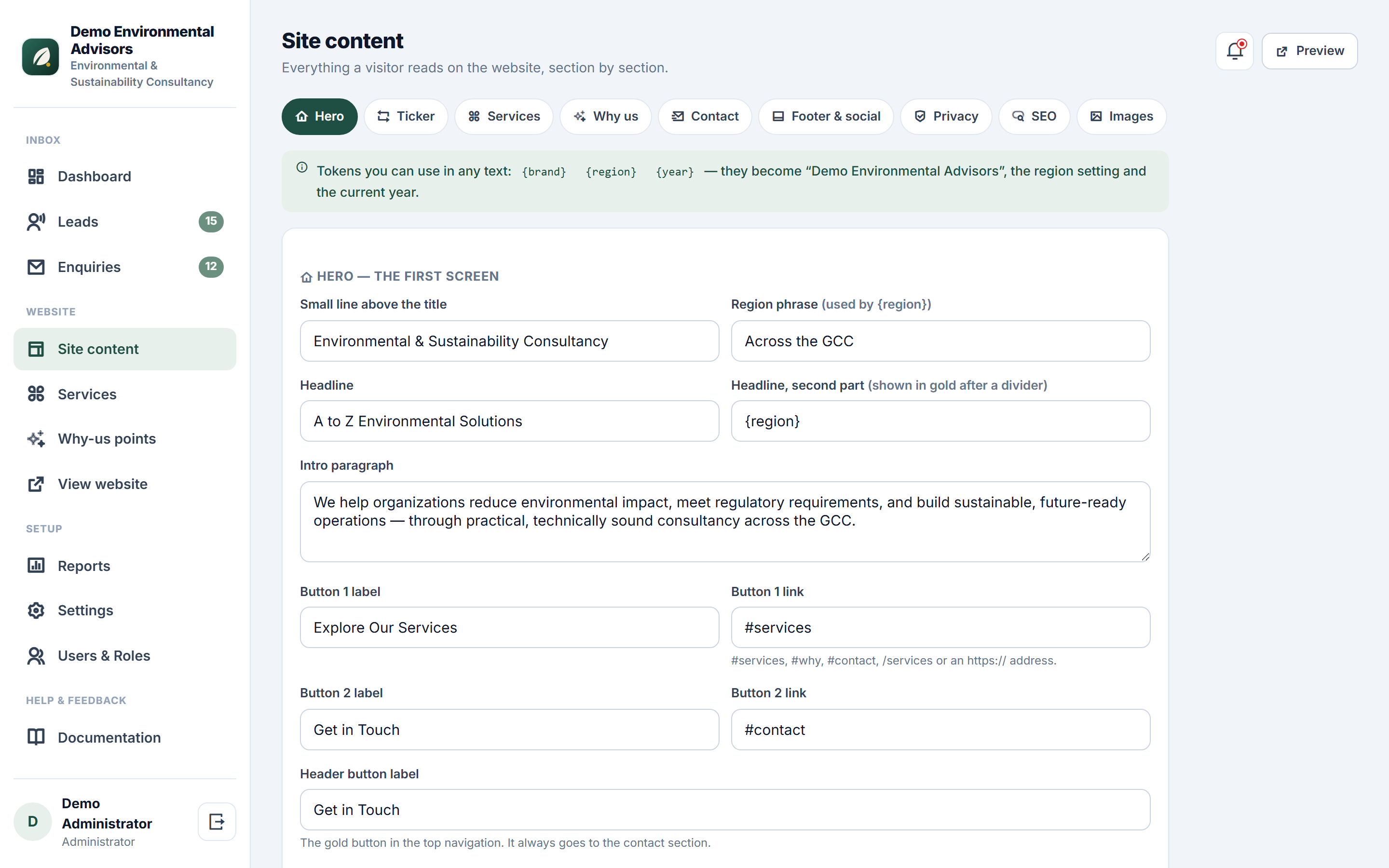
Task: Click the Preview button
Action: pyautogui.click(x=1309, y=51)
